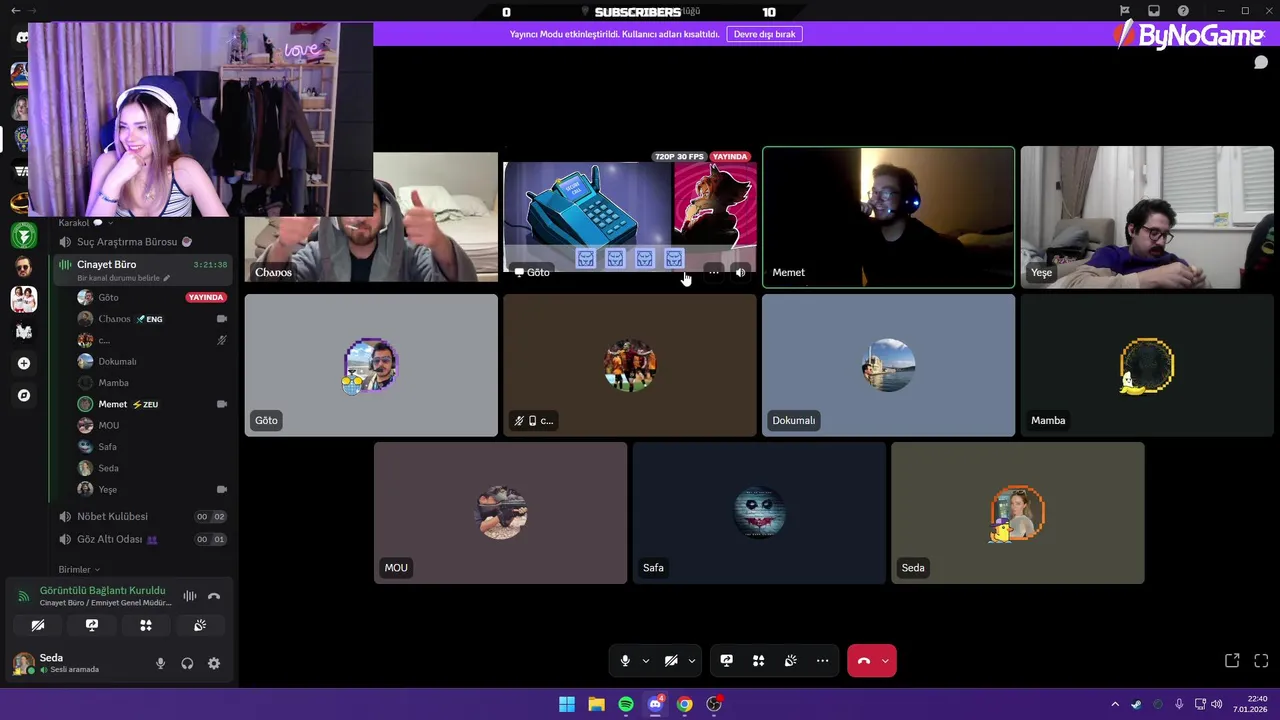Explore discoverable servers compass icon
The image size is (1280, 720).
click(24, 396)
